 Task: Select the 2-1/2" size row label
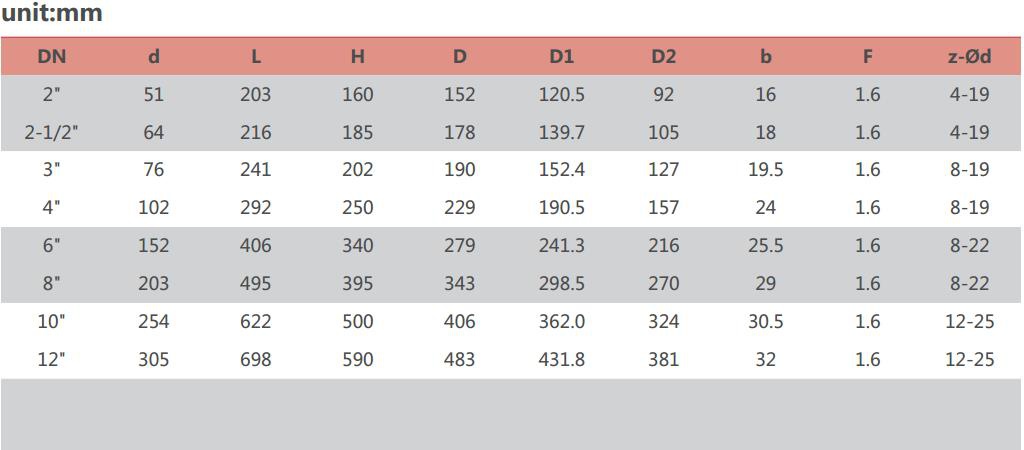(x=52, y=133)
